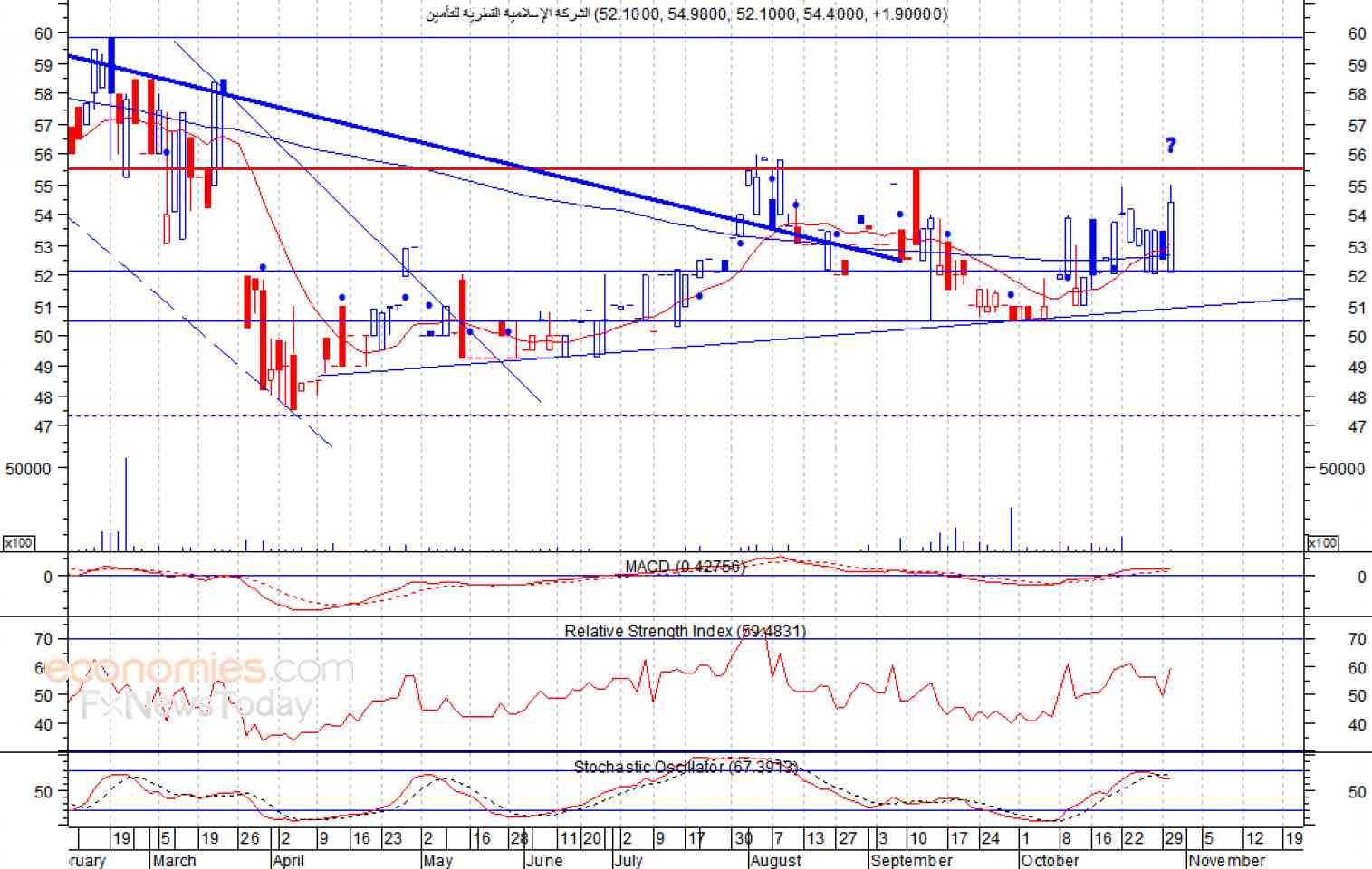Click the 50000 volume label on right axis
Screen dimensions: 1372x869
1341,469
